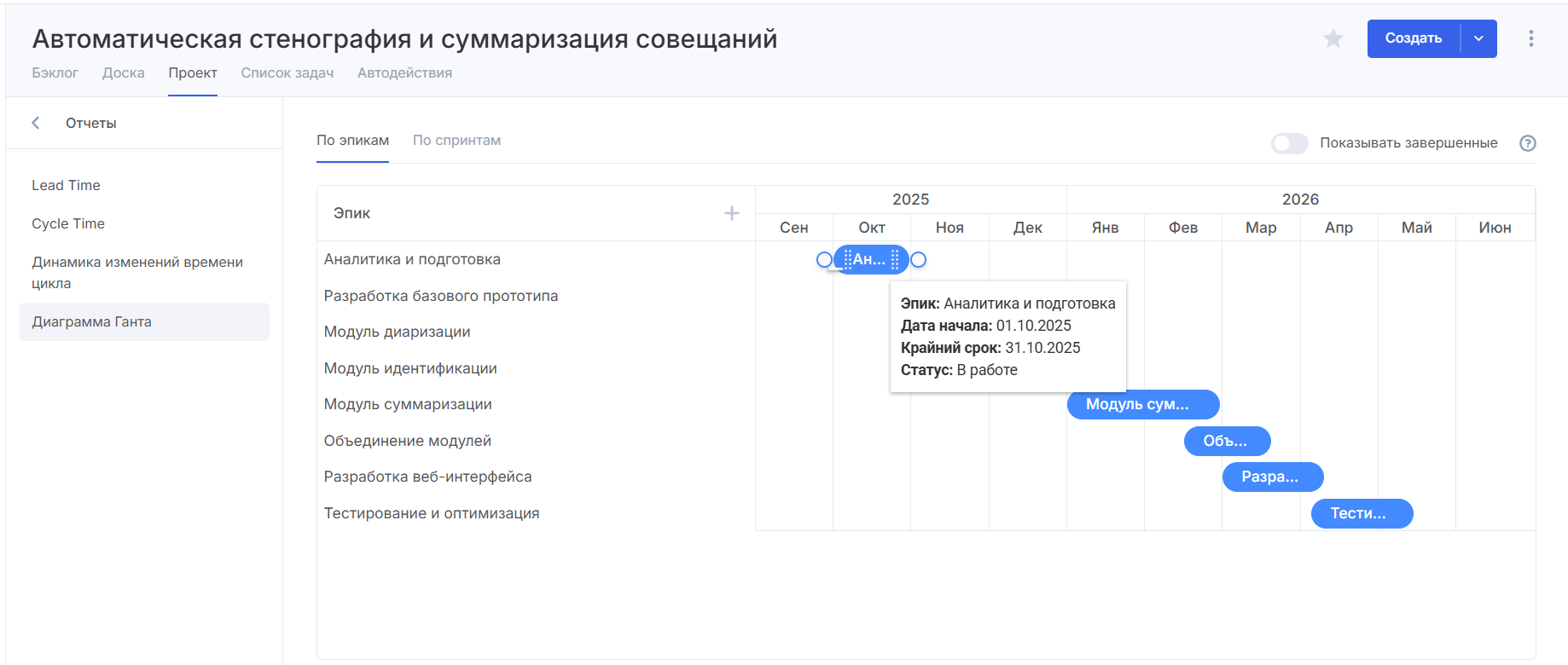The width and height of the screenshot is (1568, 665).
Task: Switch to the По спринтам tab
Action: [456, 141]
